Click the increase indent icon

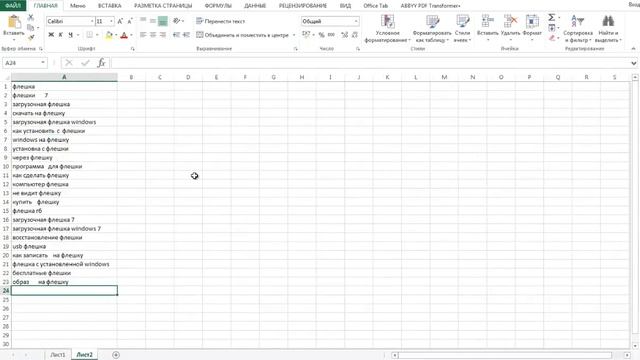click(x=186, y=35)
